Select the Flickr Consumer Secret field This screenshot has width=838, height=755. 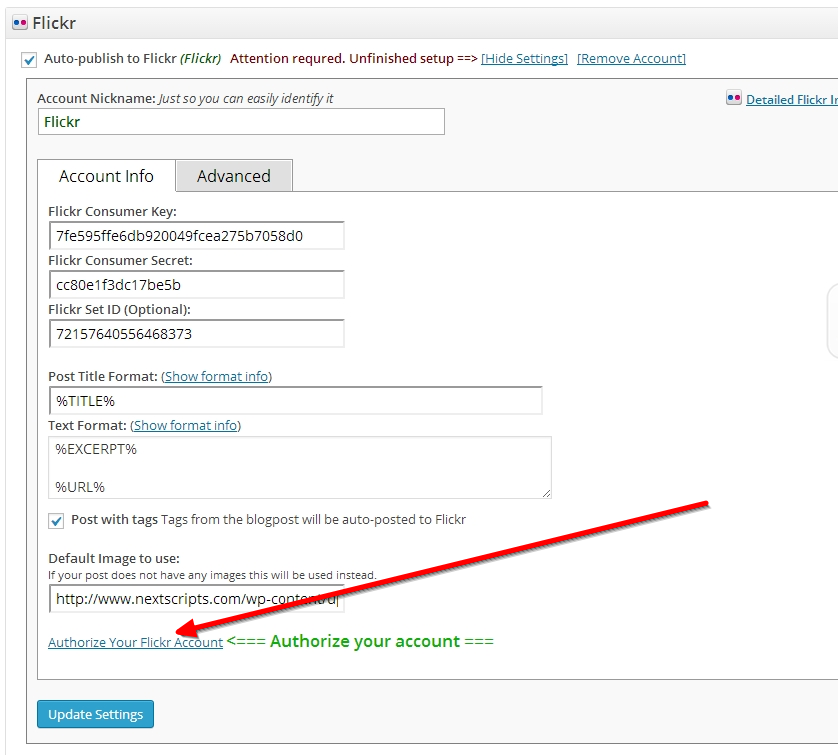pos(197,285)
